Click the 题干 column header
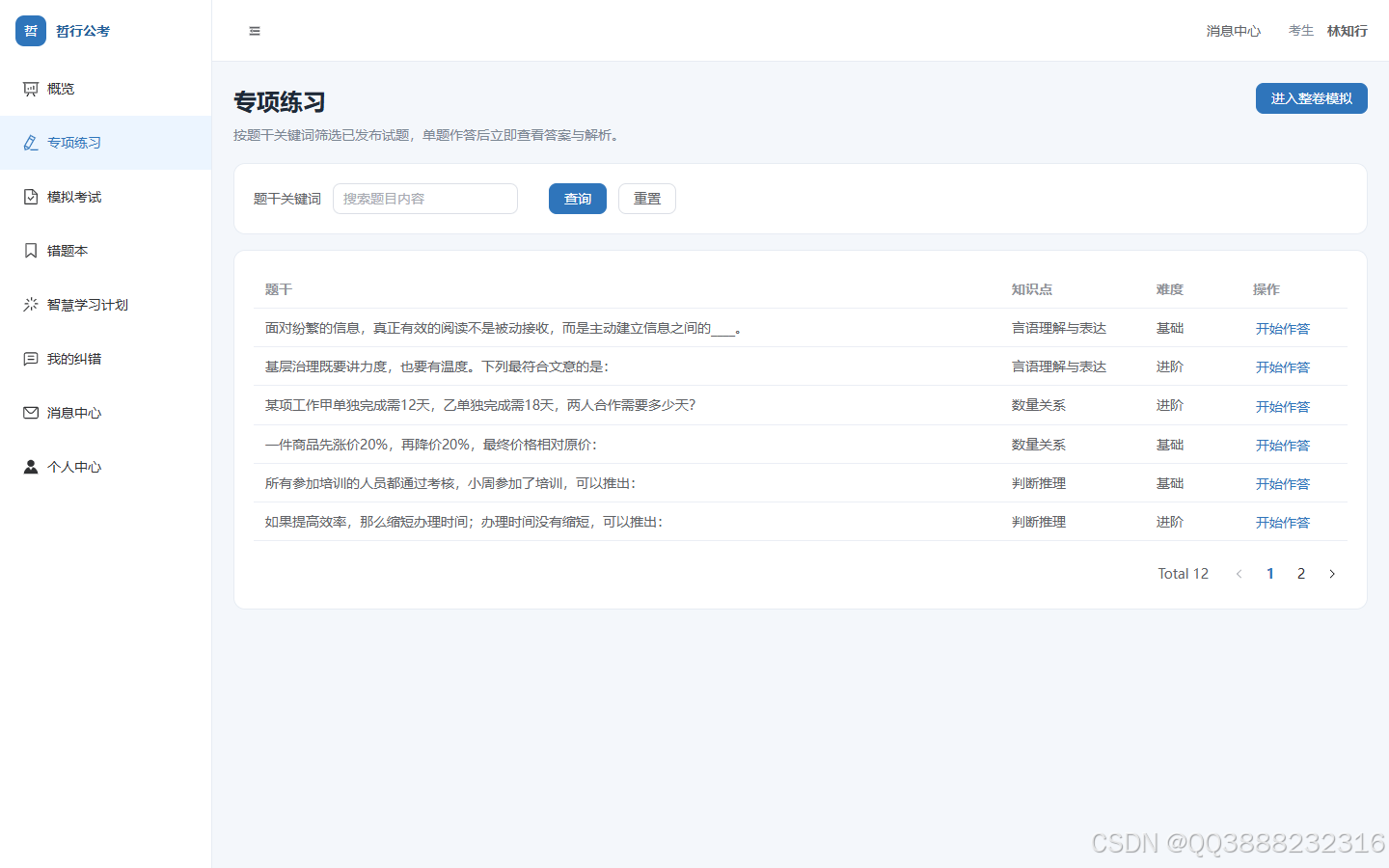Image resolution: width=1389 pixels, height=868 pixels. [279, 289]
